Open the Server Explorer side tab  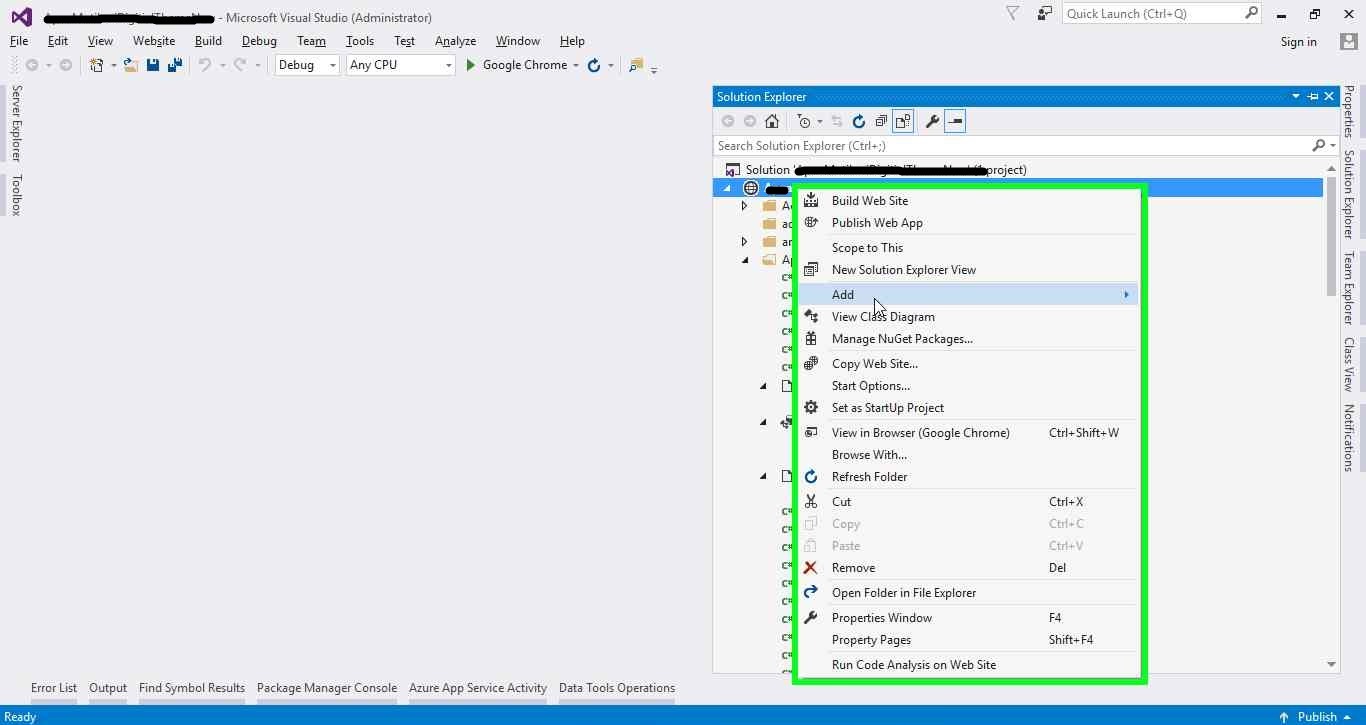coord(16,123)
